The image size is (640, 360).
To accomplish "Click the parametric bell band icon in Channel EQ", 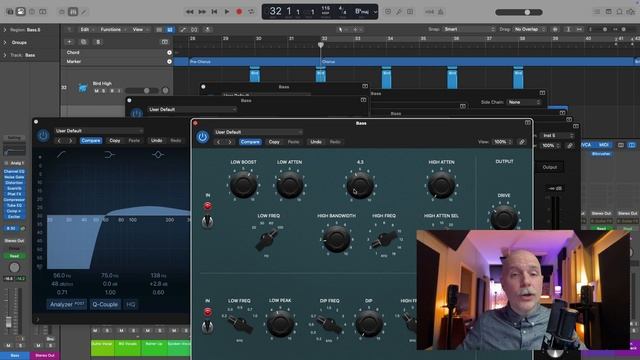I will 158,154.
